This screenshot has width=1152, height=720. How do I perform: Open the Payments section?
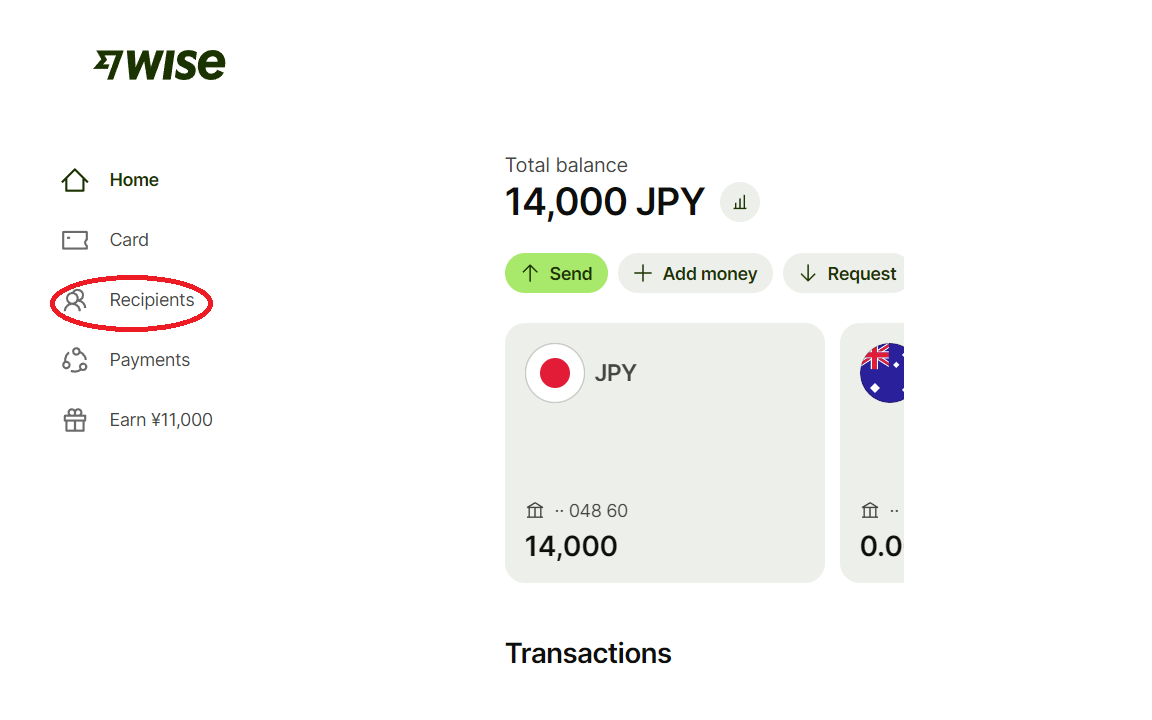150,360
